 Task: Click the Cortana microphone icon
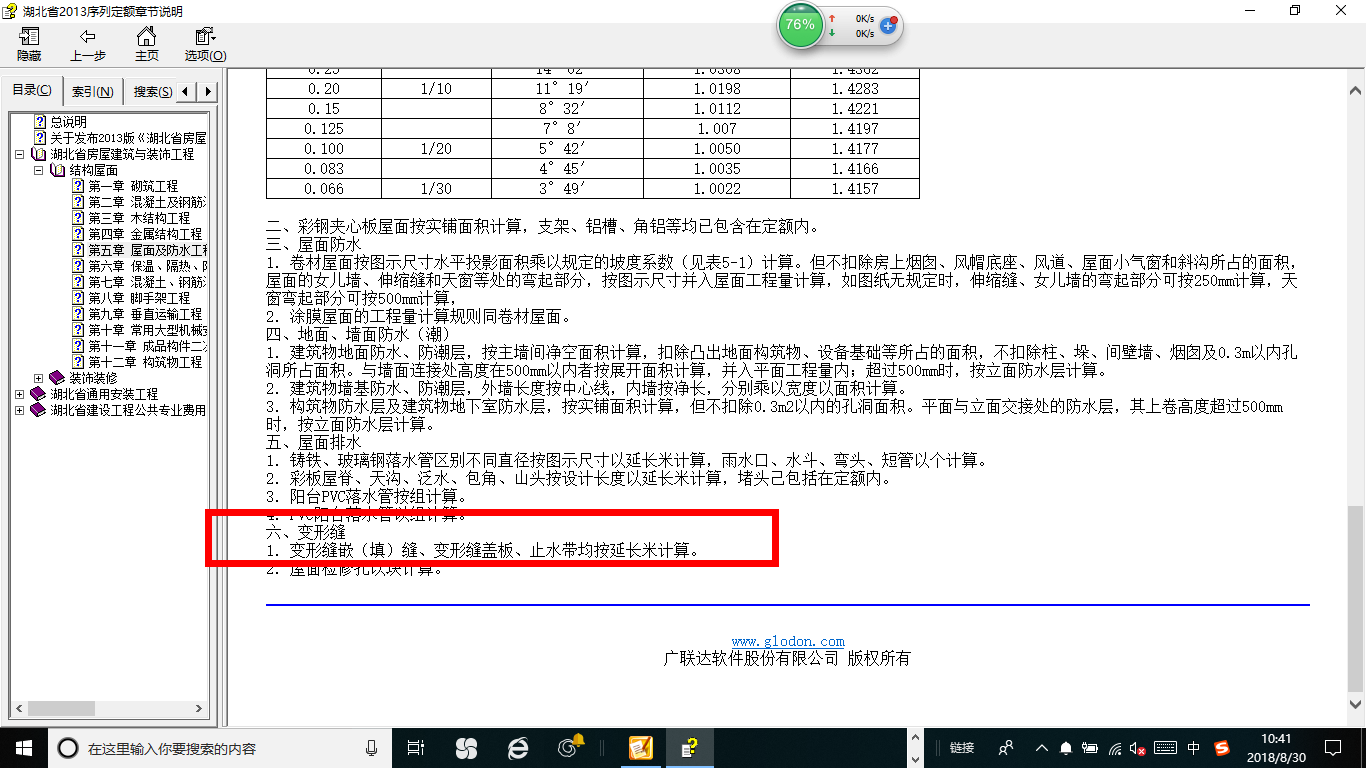pyautogui.click(x=372, y=748)
